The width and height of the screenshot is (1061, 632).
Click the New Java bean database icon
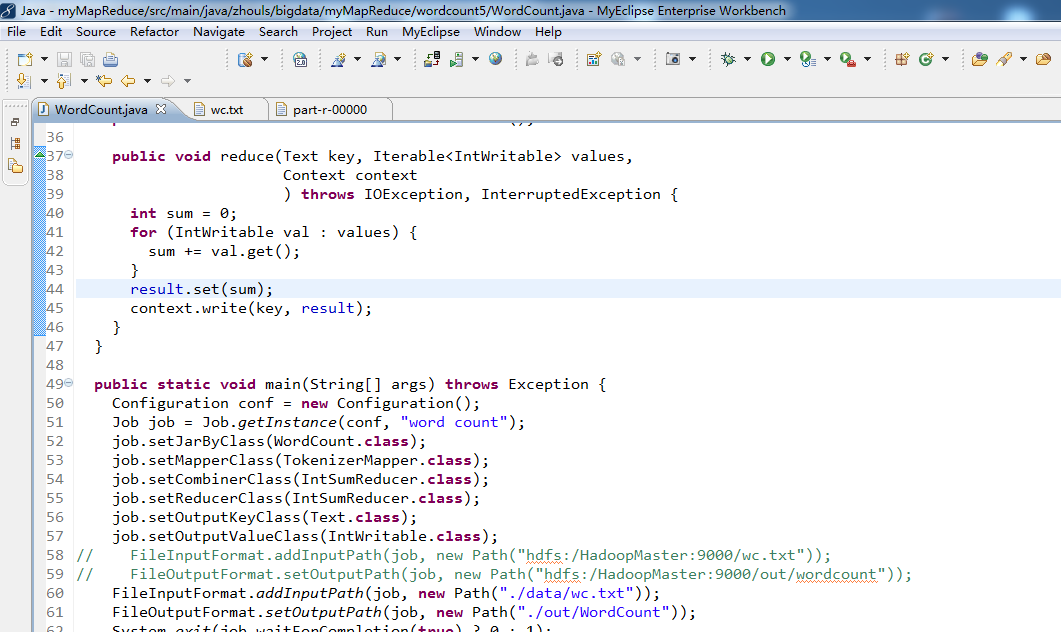[245, 60]
